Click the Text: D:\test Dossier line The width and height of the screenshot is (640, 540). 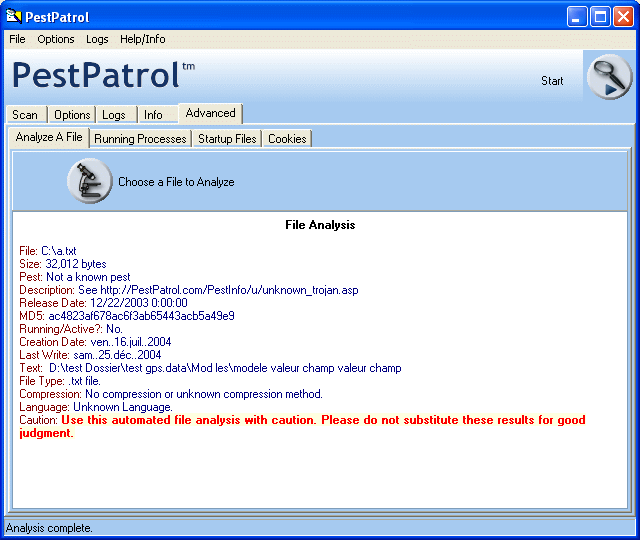[x=210, y=368]
